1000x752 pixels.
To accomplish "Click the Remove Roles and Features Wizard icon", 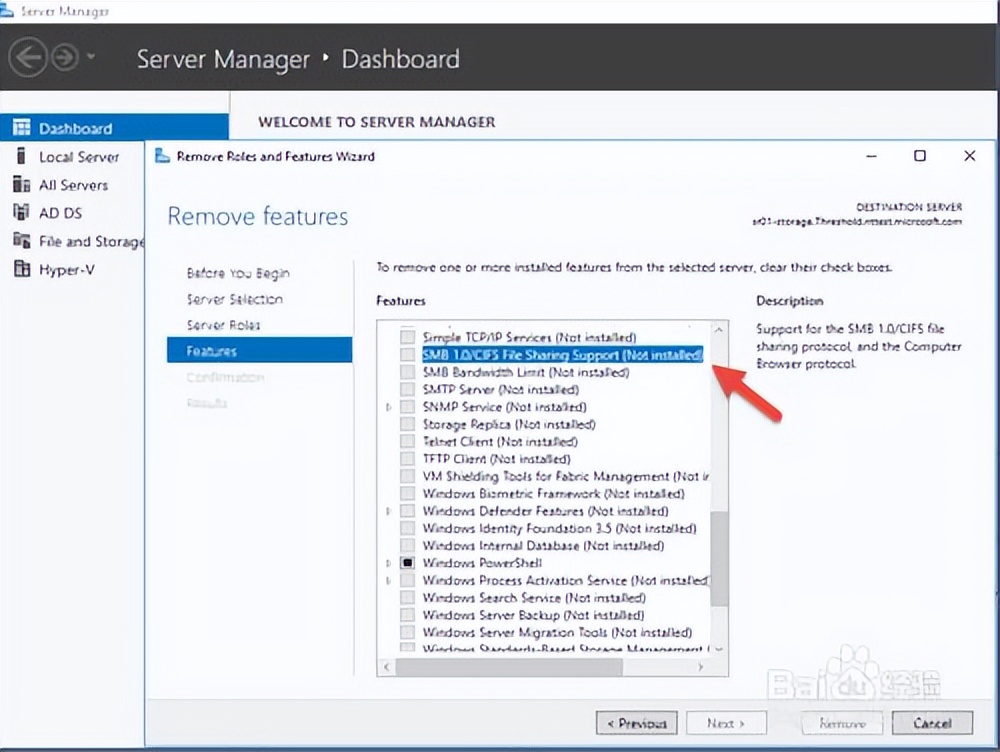I will point(163,156).
